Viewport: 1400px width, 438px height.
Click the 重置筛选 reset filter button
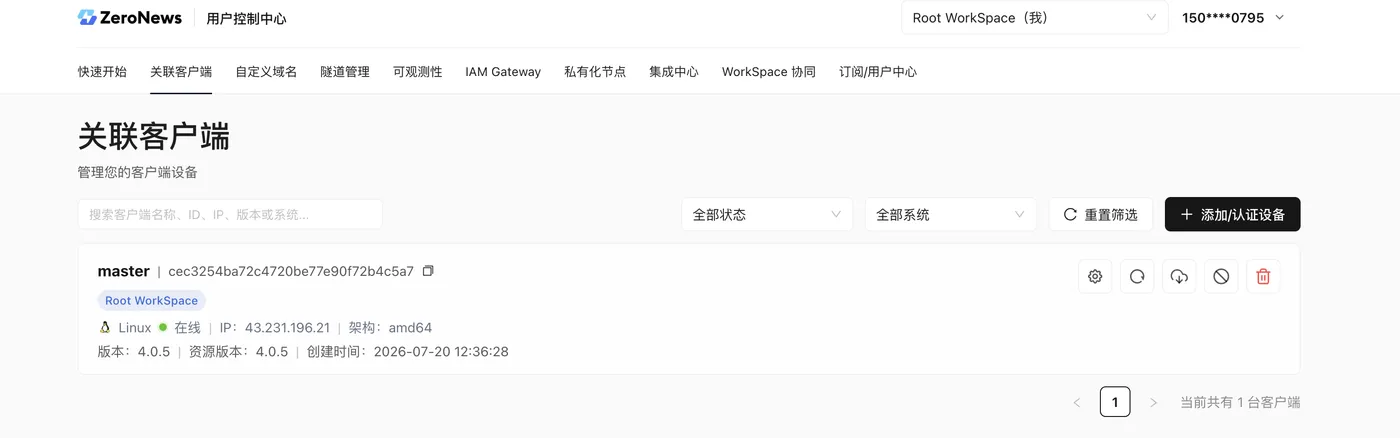(x=1100, y=214)
